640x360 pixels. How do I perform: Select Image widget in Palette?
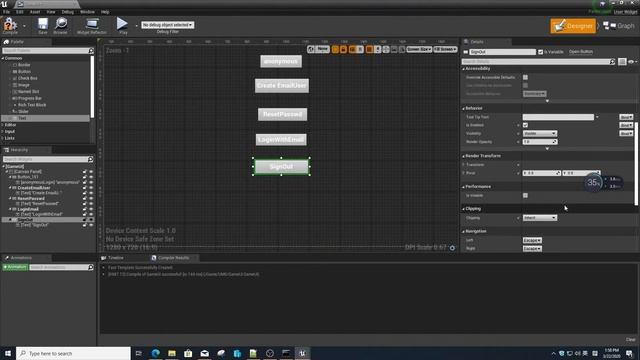(x=24, y=85)
